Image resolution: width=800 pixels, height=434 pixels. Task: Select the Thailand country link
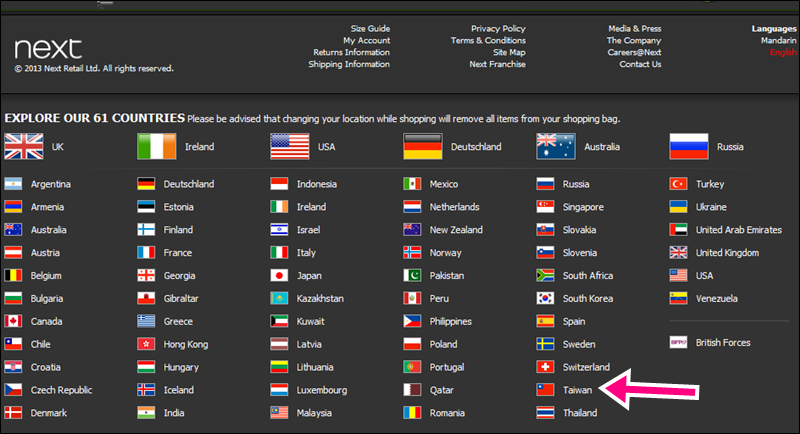tap(580, 413)
